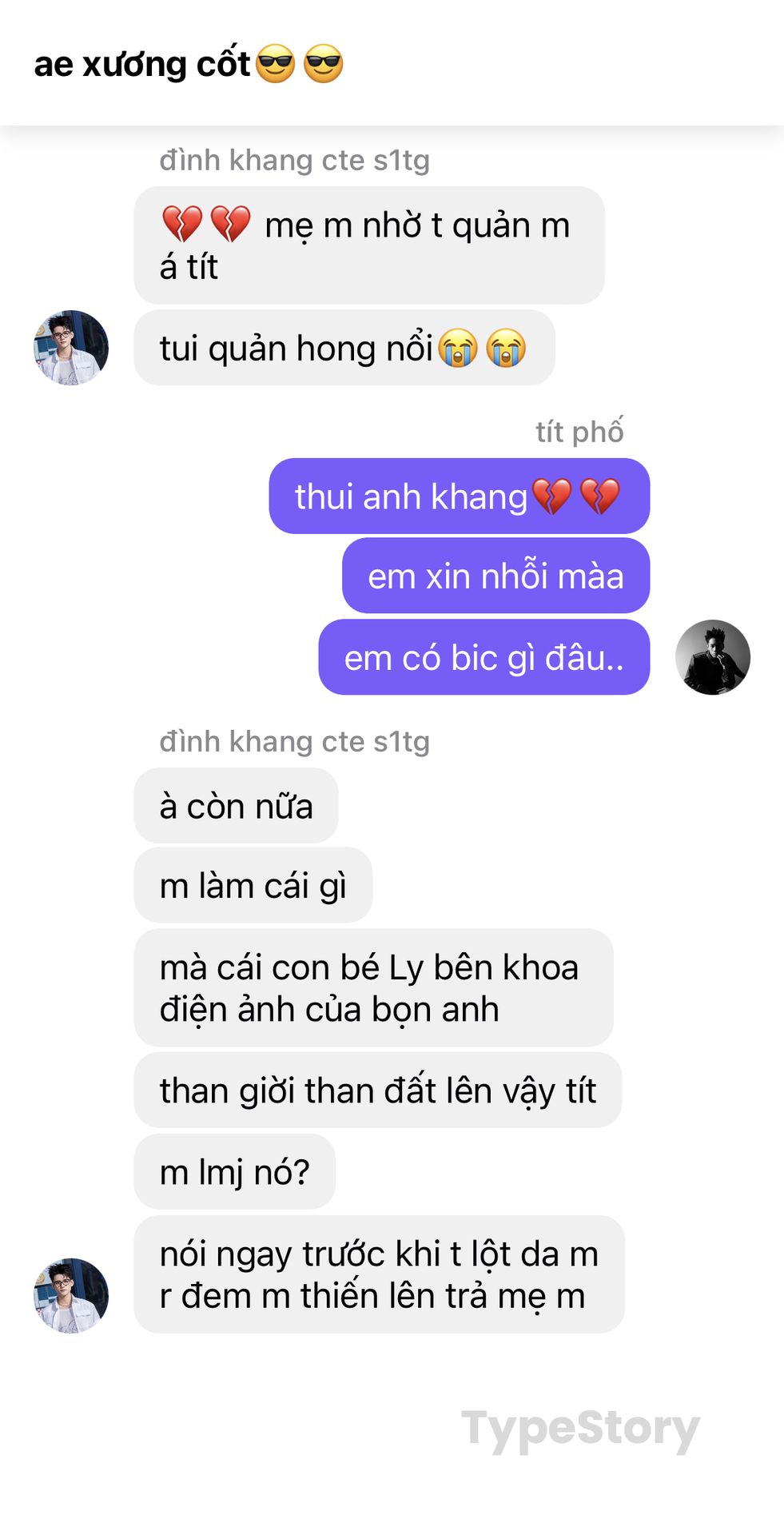784x1535 pixels.
Task: Select the message about con bé Ly
Action: (373, 987)
